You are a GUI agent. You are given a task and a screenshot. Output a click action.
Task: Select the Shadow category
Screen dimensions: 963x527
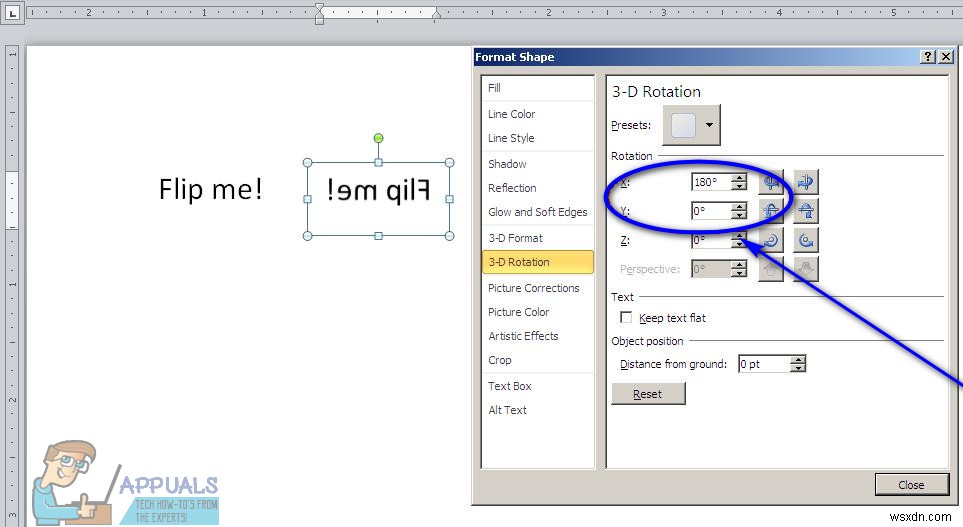click(538, 164)
